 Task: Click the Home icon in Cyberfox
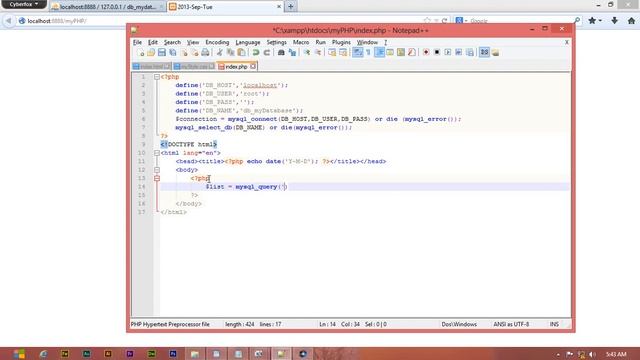(x=631, y=20)
